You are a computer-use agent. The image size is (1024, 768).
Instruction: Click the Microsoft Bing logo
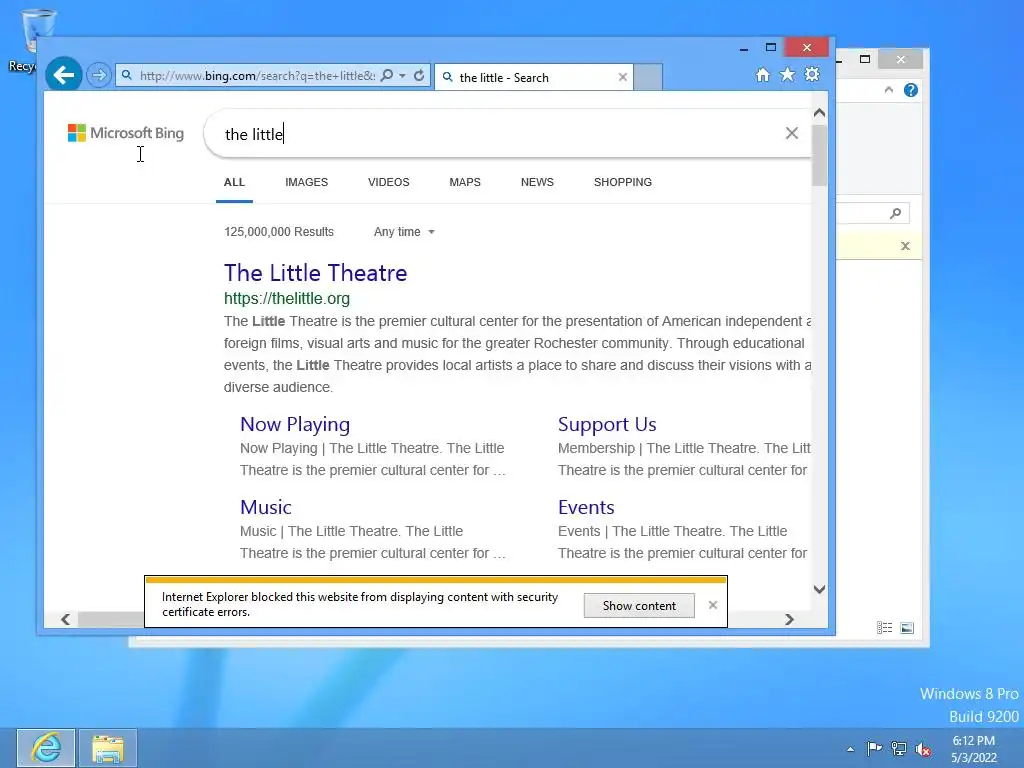126,133
